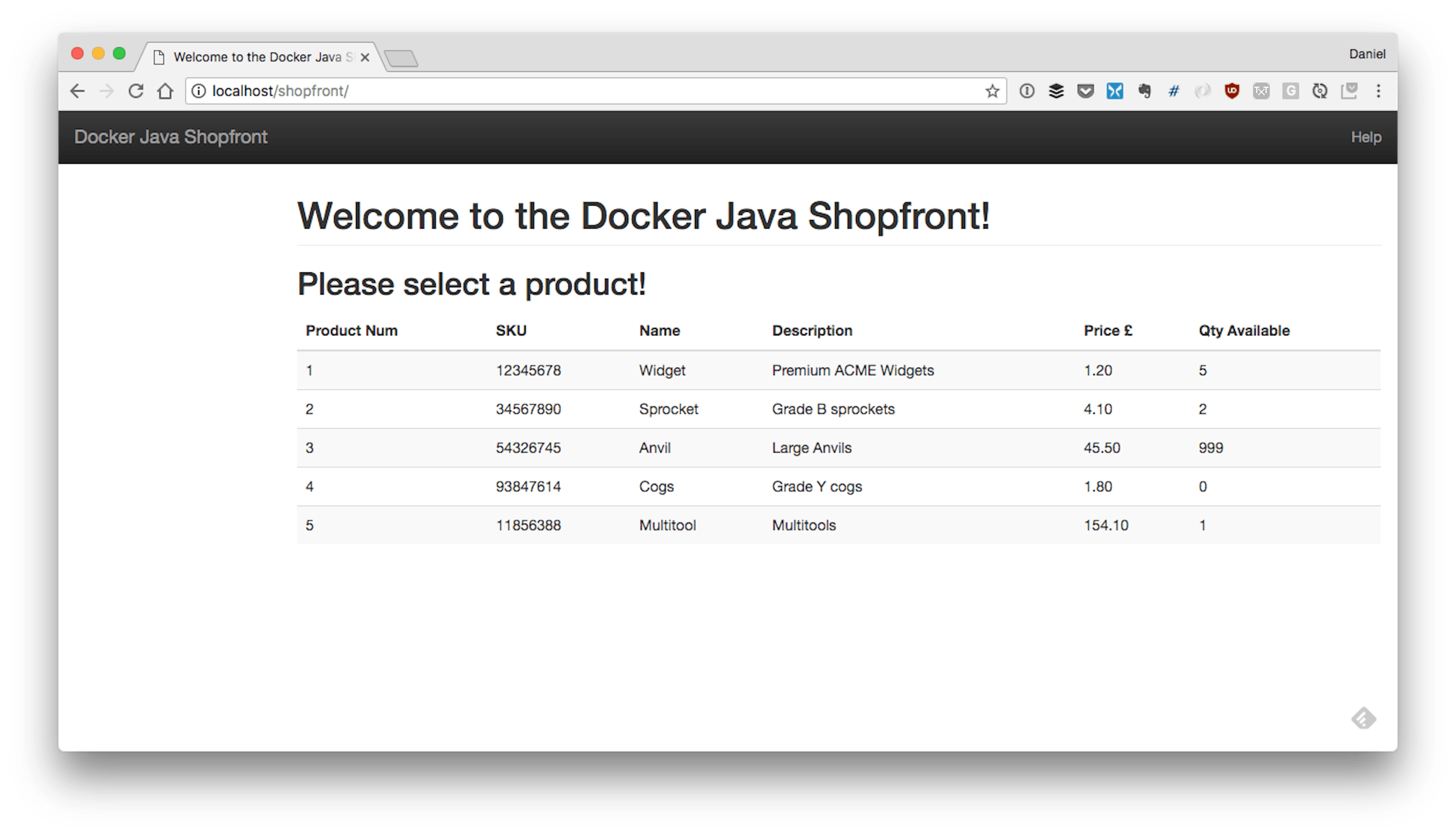This screenshot has height=835, width=1456.
Task: Select the Widget name cell
Action: point(662,370)
